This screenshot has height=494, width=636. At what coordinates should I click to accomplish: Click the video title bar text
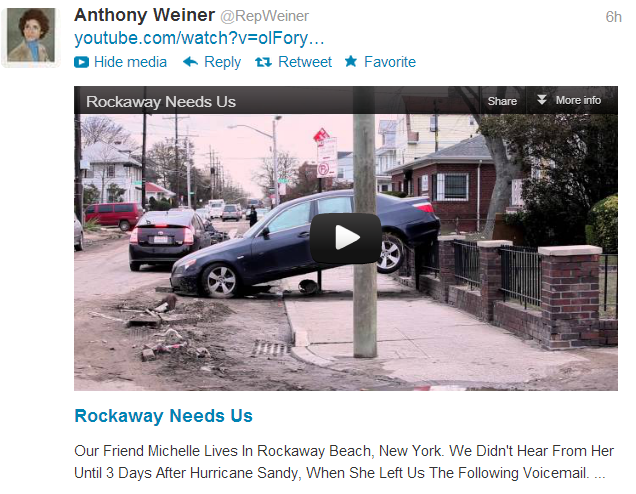161,101
